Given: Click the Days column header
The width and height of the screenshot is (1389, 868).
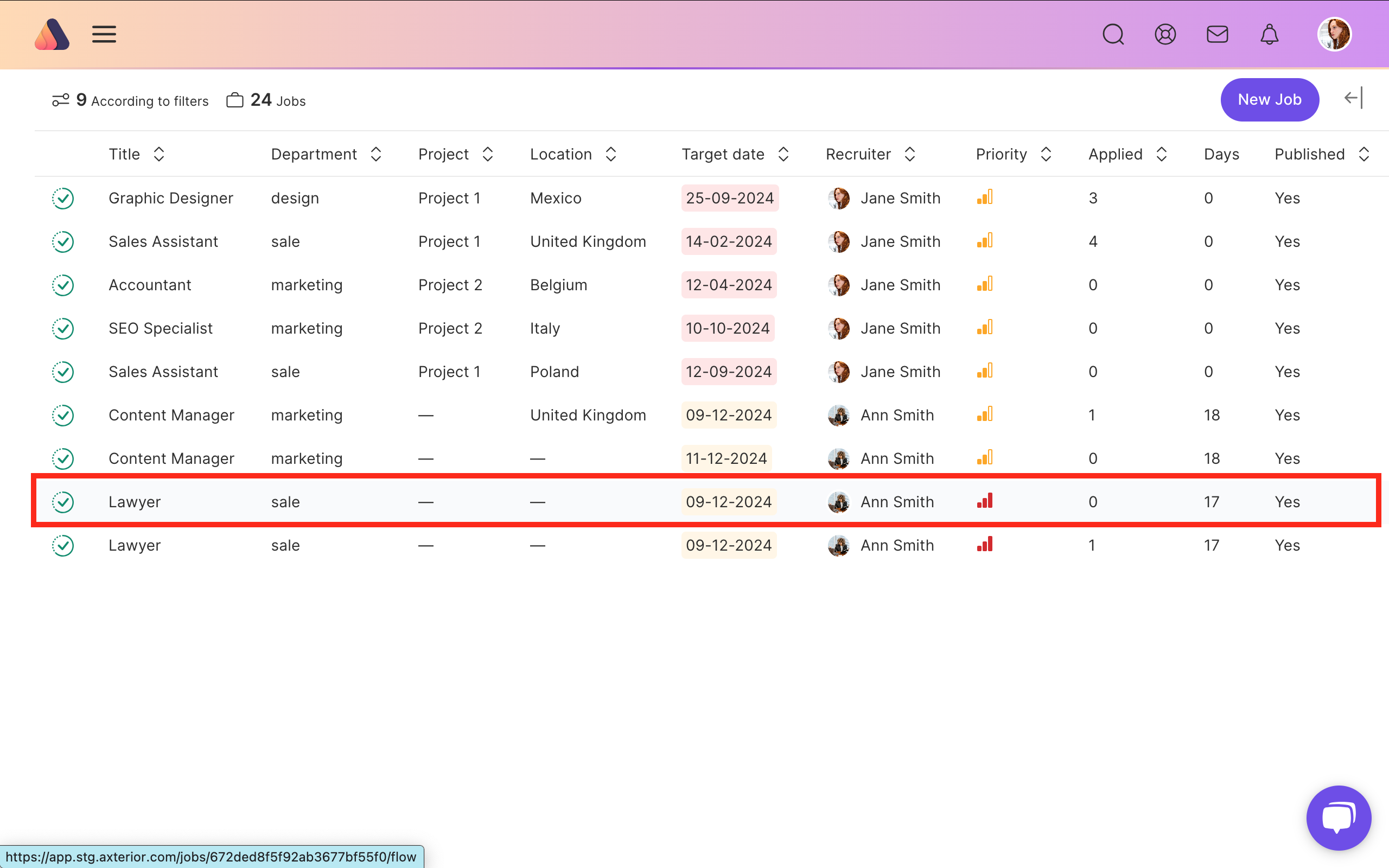Looking at the screenshot, I should pos(1221,155).
